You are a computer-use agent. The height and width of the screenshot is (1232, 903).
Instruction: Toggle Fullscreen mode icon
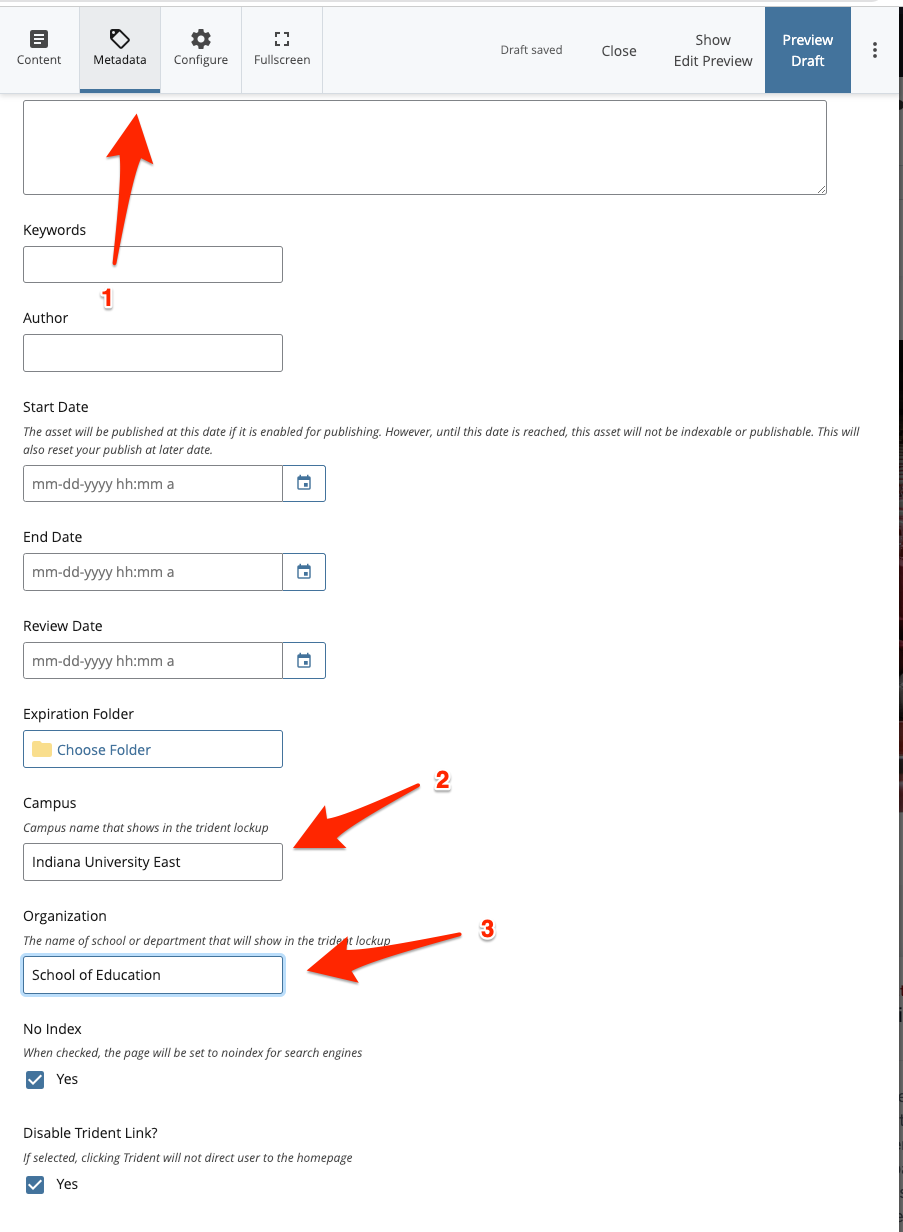pyautogui.click(x=282, y=39)
